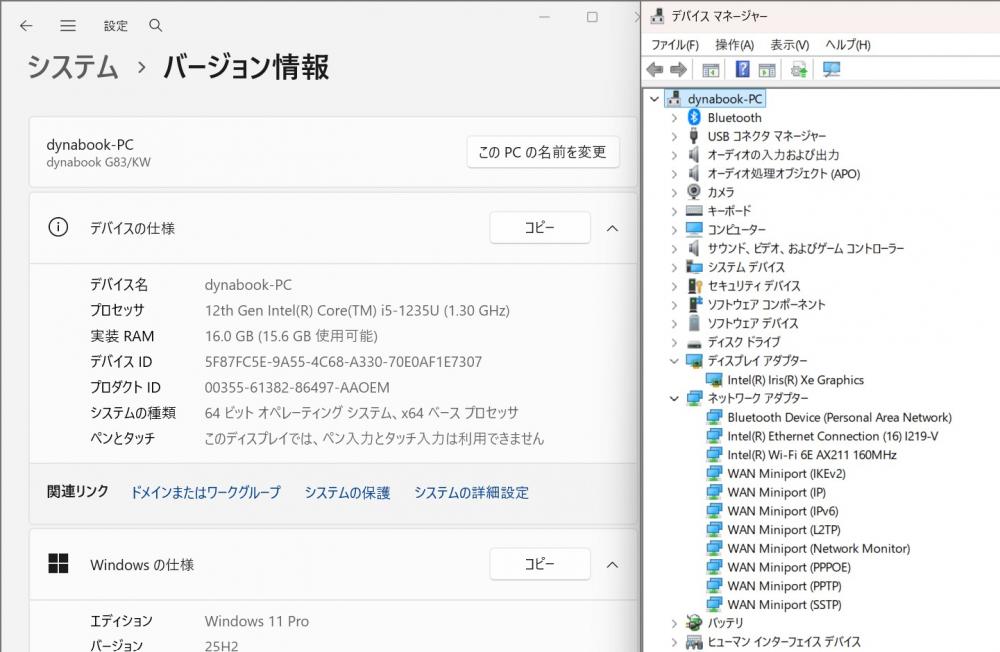Click Bluetooth icon in device tree
The width and height of the screenshot is (1000, 652).
(695, 117)
